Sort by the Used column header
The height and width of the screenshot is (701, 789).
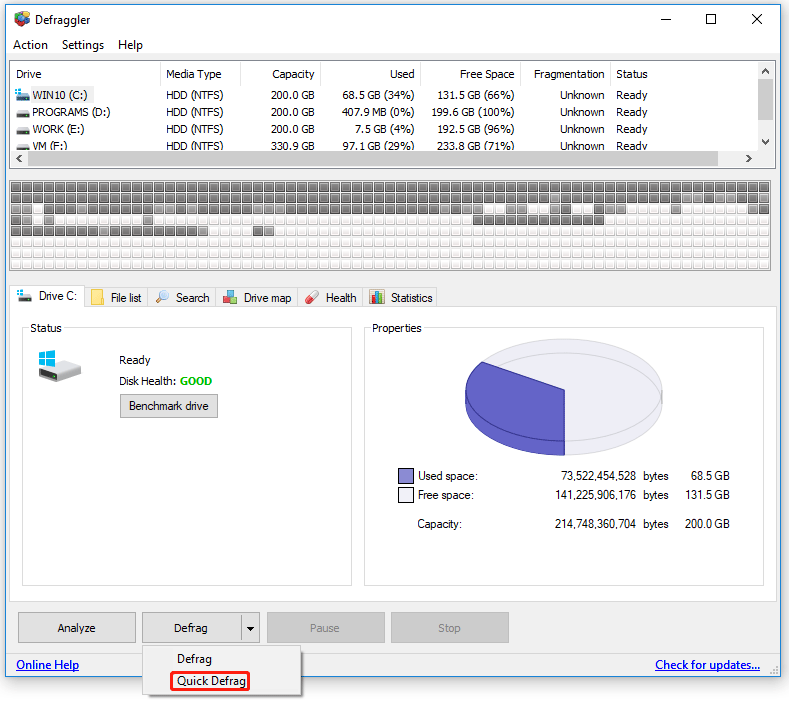tap(370, 74)
